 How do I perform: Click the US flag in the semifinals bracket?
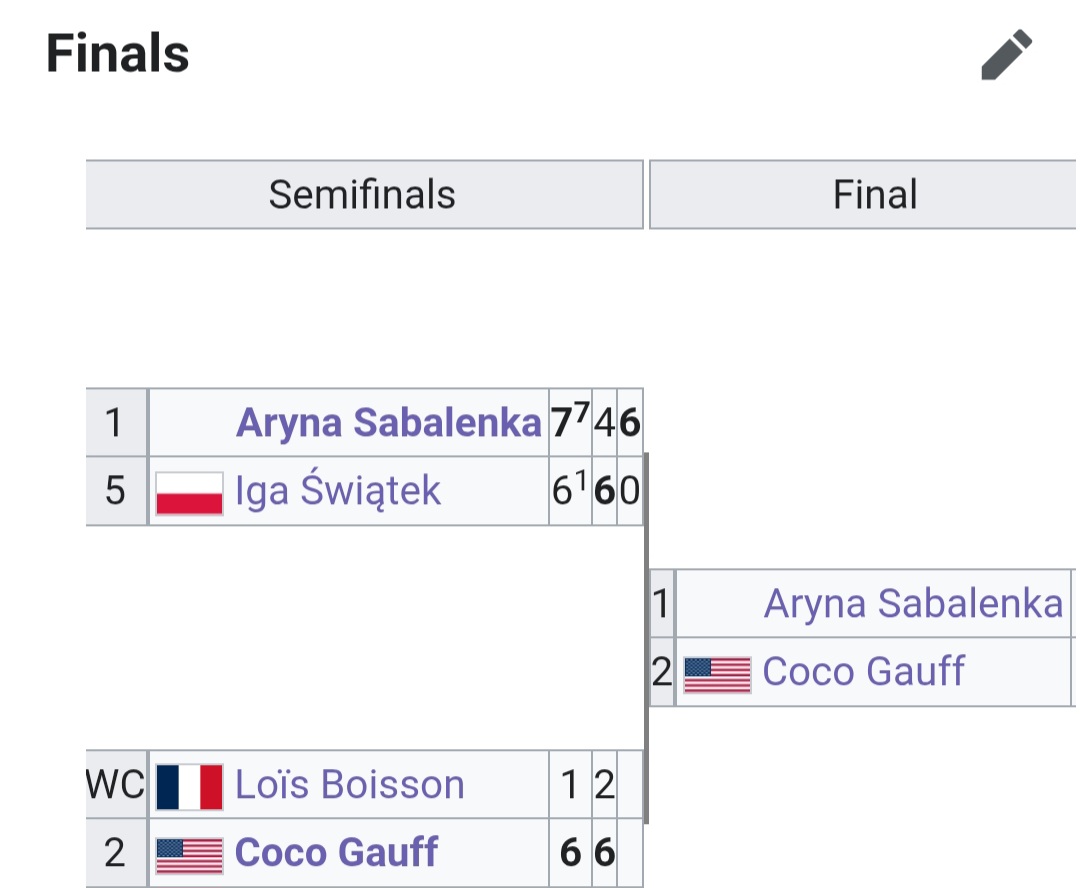click(x=189, y=854)
